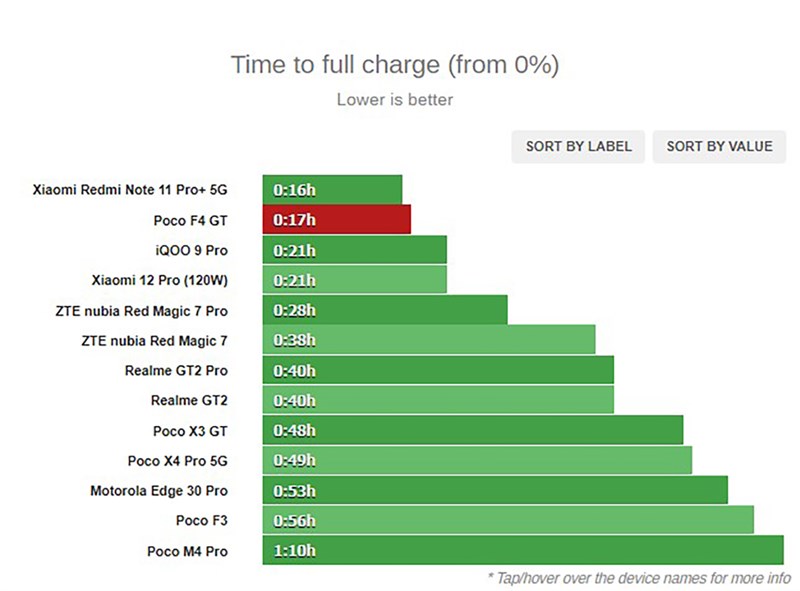The height and width of the screenshot is (591, 800).
Task: Click the Realme GT2 label
Action: [189, 400]
